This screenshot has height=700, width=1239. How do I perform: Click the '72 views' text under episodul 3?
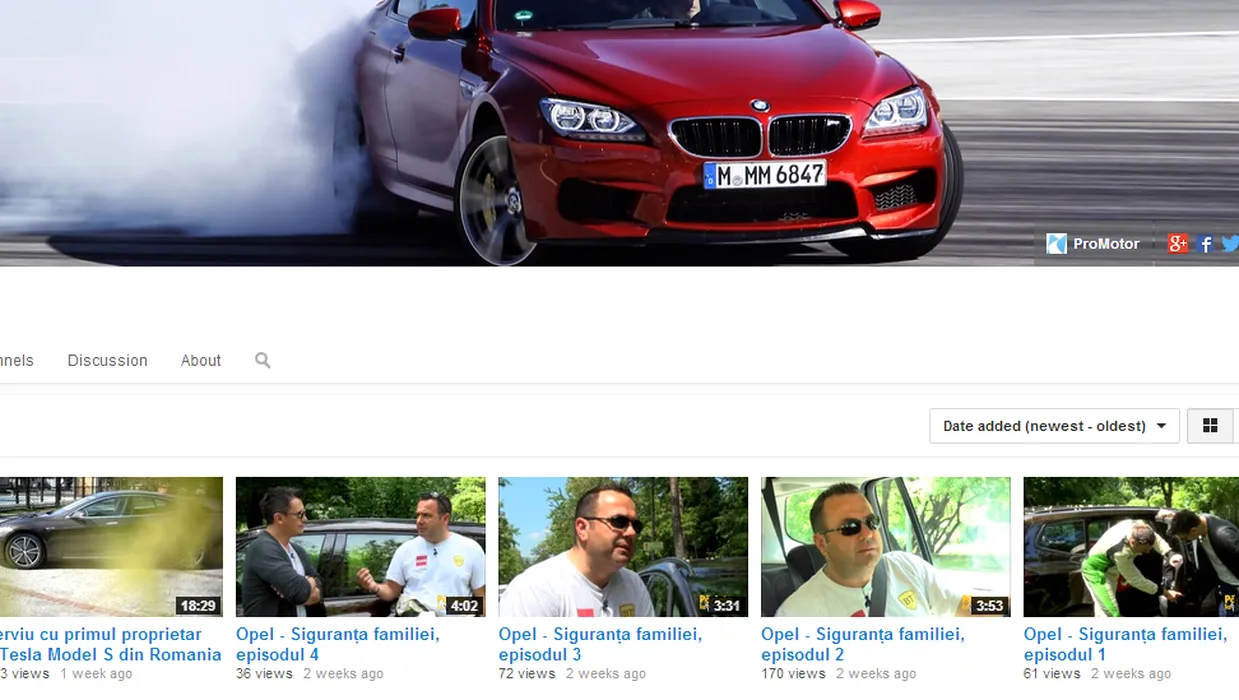527,674
